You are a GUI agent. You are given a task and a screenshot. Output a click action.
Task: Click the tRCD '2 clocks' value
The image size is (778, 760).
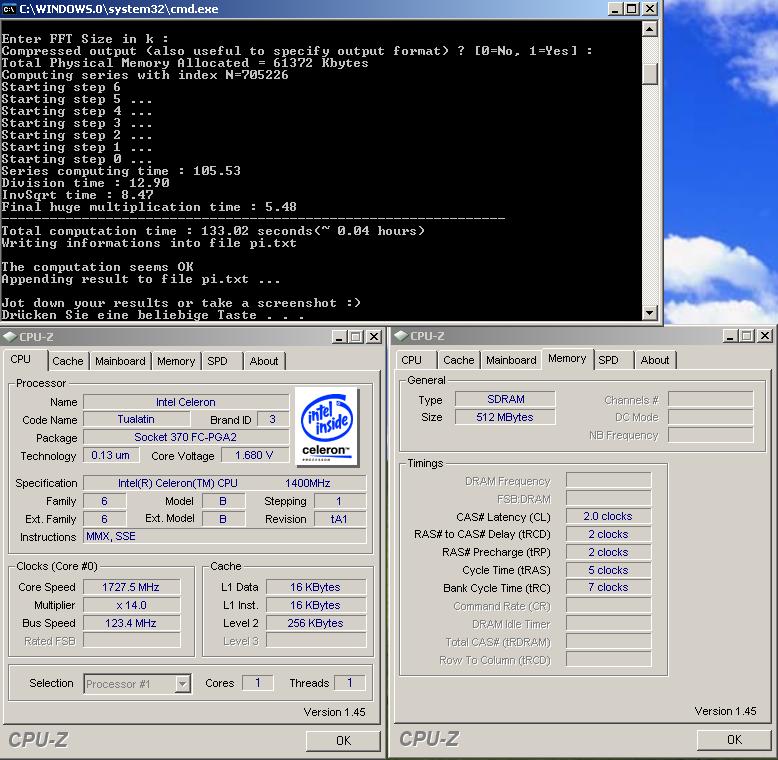[x=608, y=534]
